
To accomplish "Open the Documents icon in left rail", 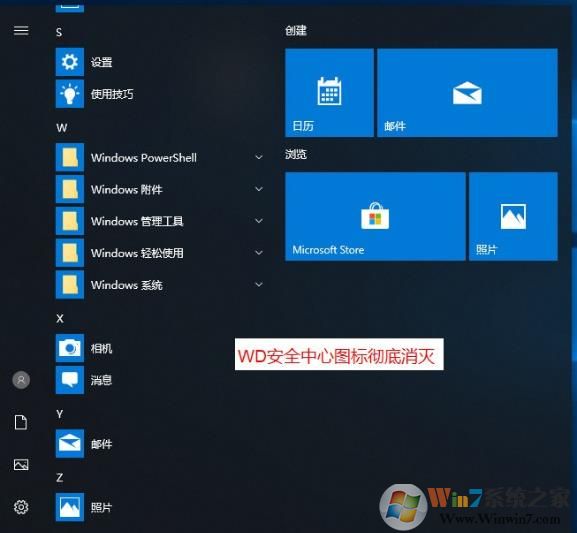I will [x=21, y=422].
